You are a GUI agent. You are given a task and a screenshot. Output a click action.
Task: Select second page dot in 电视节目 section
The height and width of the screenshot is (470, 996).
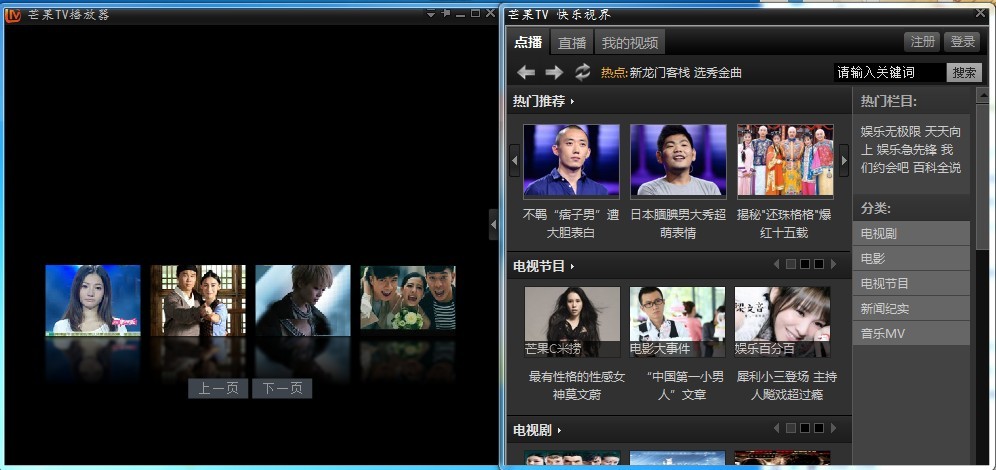click(x=804, y=265)
